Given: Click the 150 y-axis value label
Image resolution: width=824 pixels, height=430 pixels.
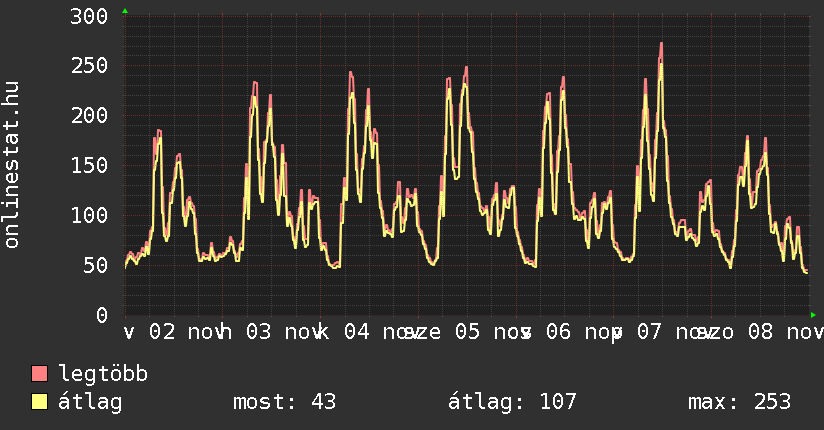Looking at the screenshot, I should click(x=89, y=165).
